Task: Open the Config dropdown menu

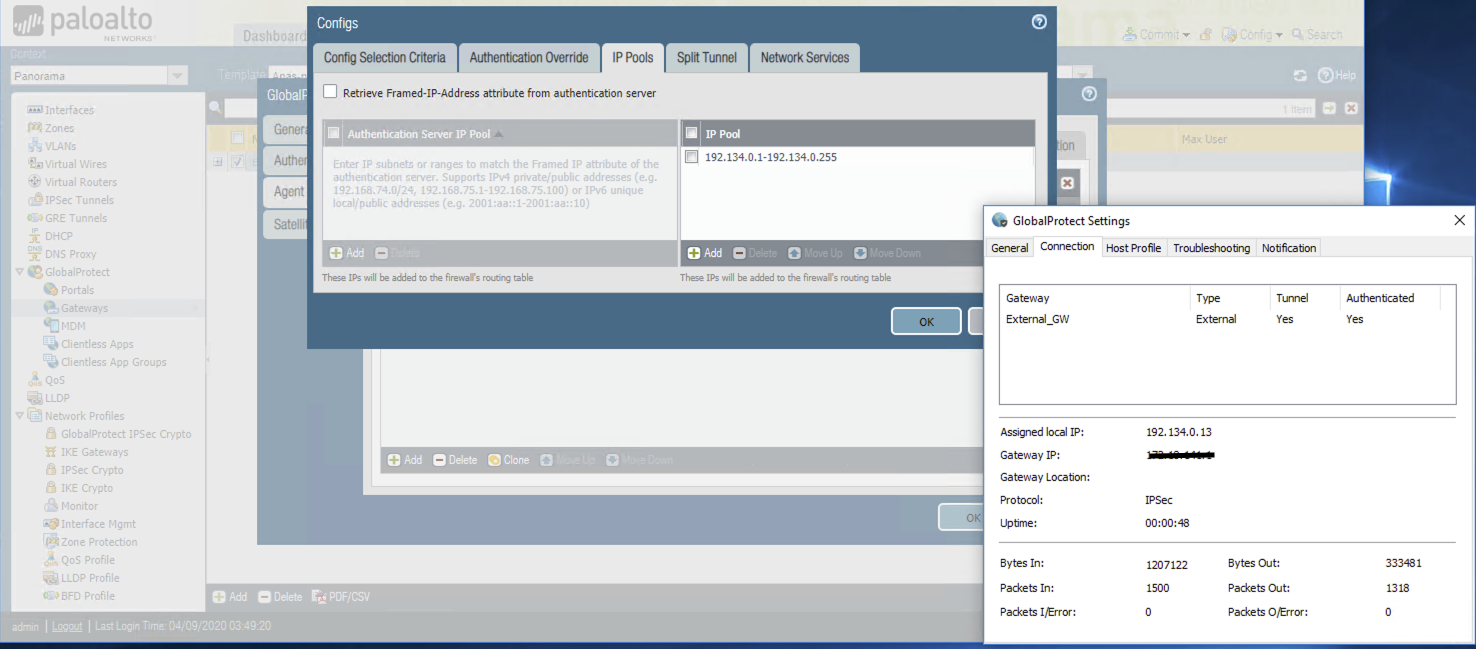Action: click(1252, 34)
